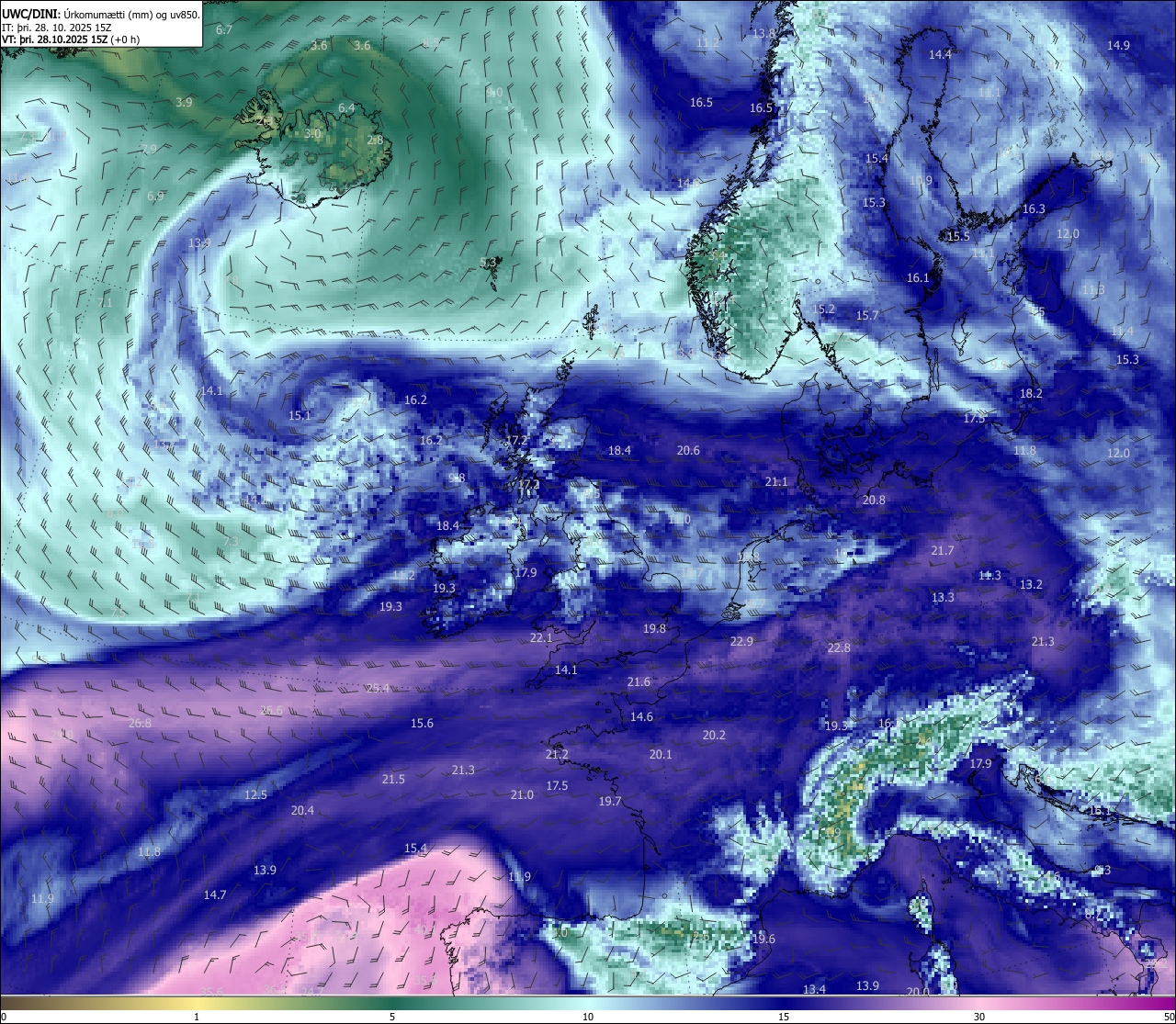Image resolution: width=1176 pixels, height=1024 pixels.
Task: Click the 14.4 value label
Action: (x=940, y=55)
